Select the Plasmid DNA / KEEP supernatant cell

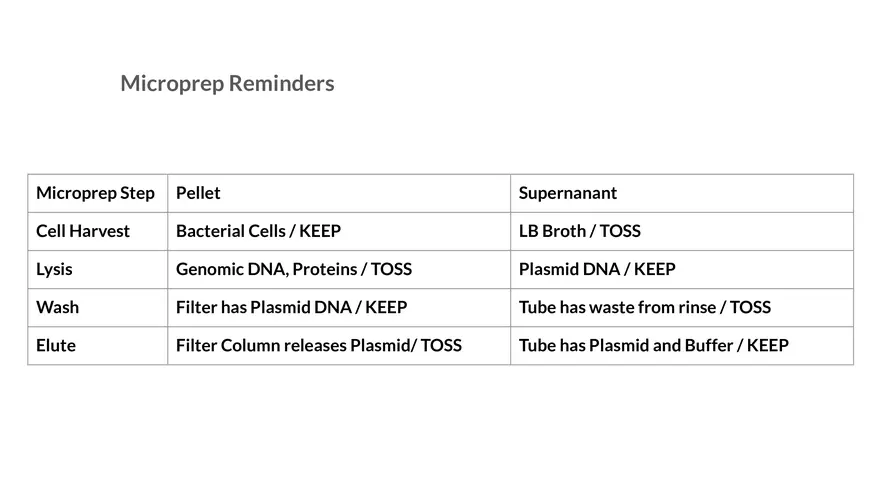click(x=597, y=269)
